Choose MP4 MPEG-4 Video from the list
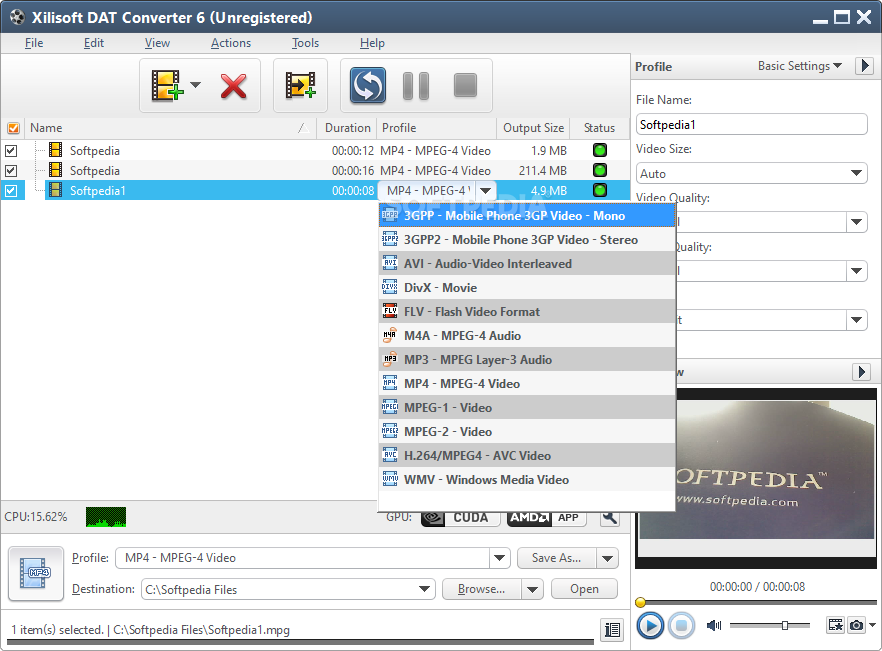Screen dimensions: 882x651 (x=527, y=384)
